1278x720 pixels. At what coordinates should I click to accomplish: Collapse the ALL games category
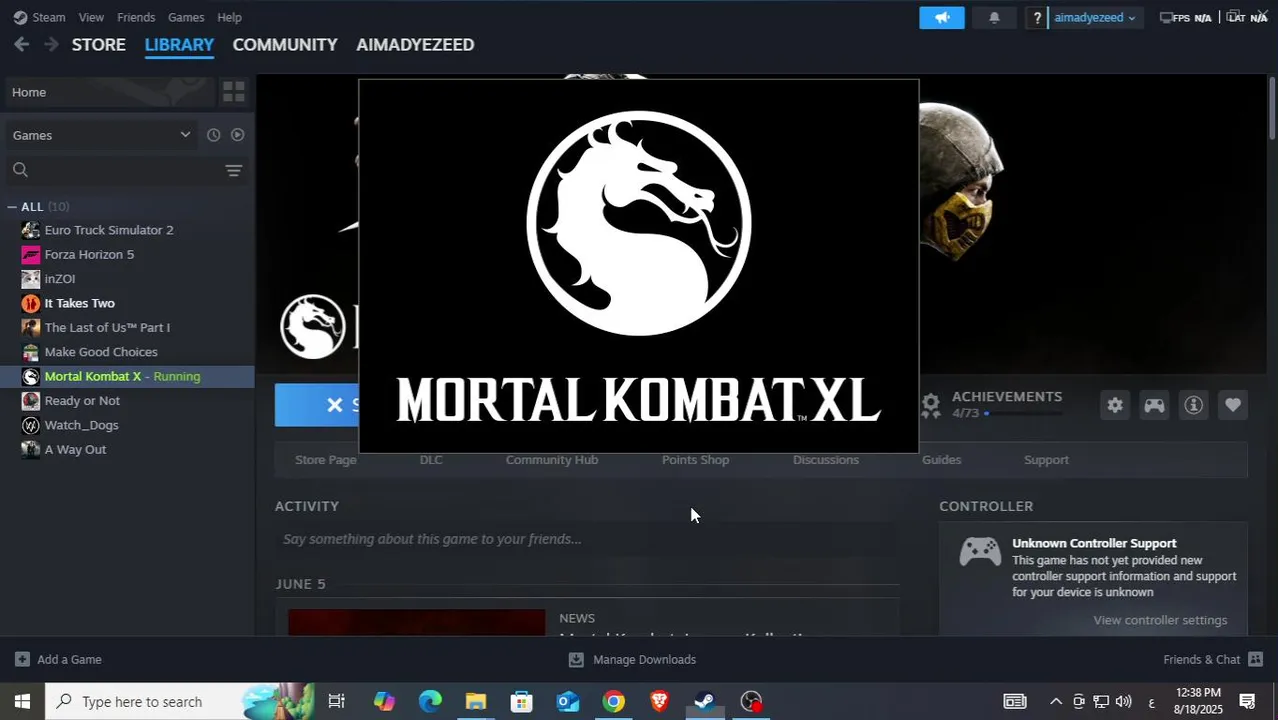point(11,207)
